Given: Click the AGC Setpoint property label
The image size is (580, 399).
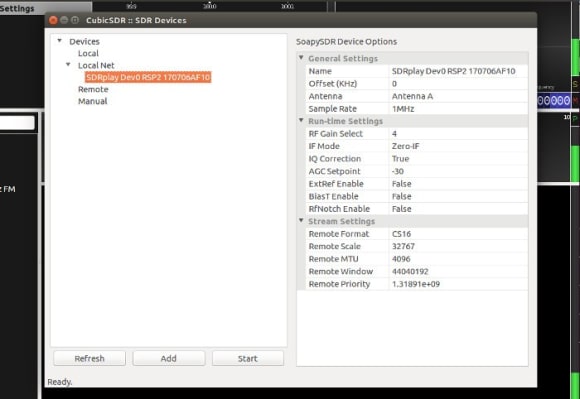Looking at the screenshot, I should pyautogui.click(x=334, y=171).
